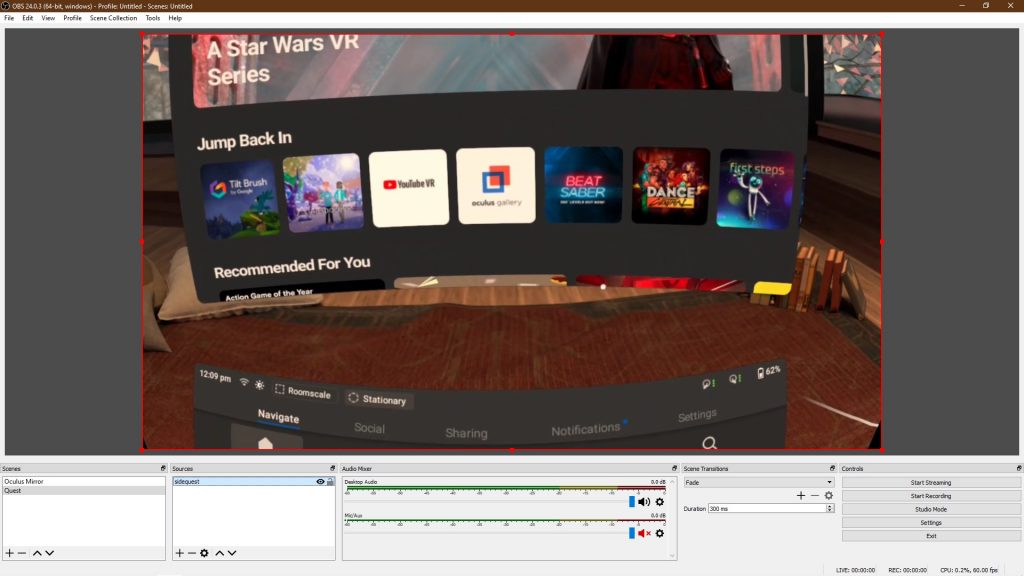The image size is (1024, 576).
Task: Open the Fade transition dropdown
Action: (x=759, y=483)
